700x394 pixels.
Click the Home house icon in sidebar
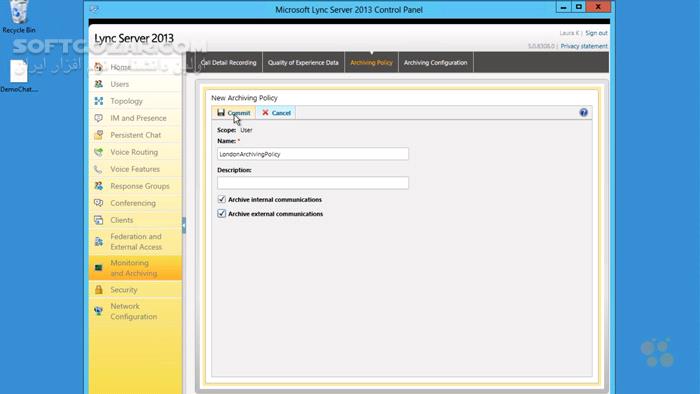click(99, 67)
